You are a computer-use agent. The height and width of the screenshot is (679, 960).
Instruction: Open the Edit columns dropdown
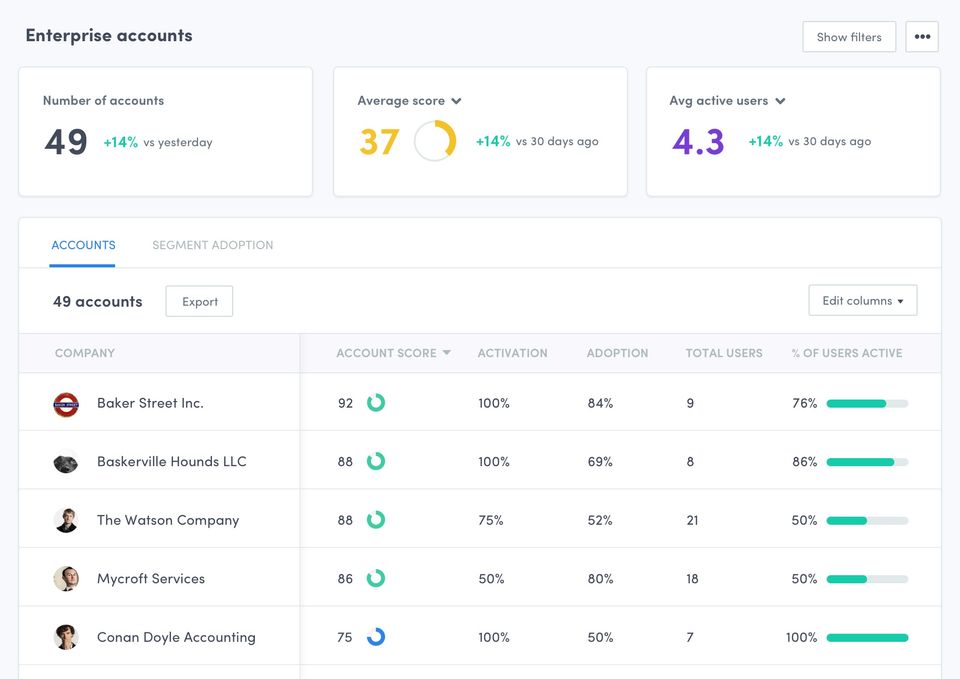[x=862, y=301]
